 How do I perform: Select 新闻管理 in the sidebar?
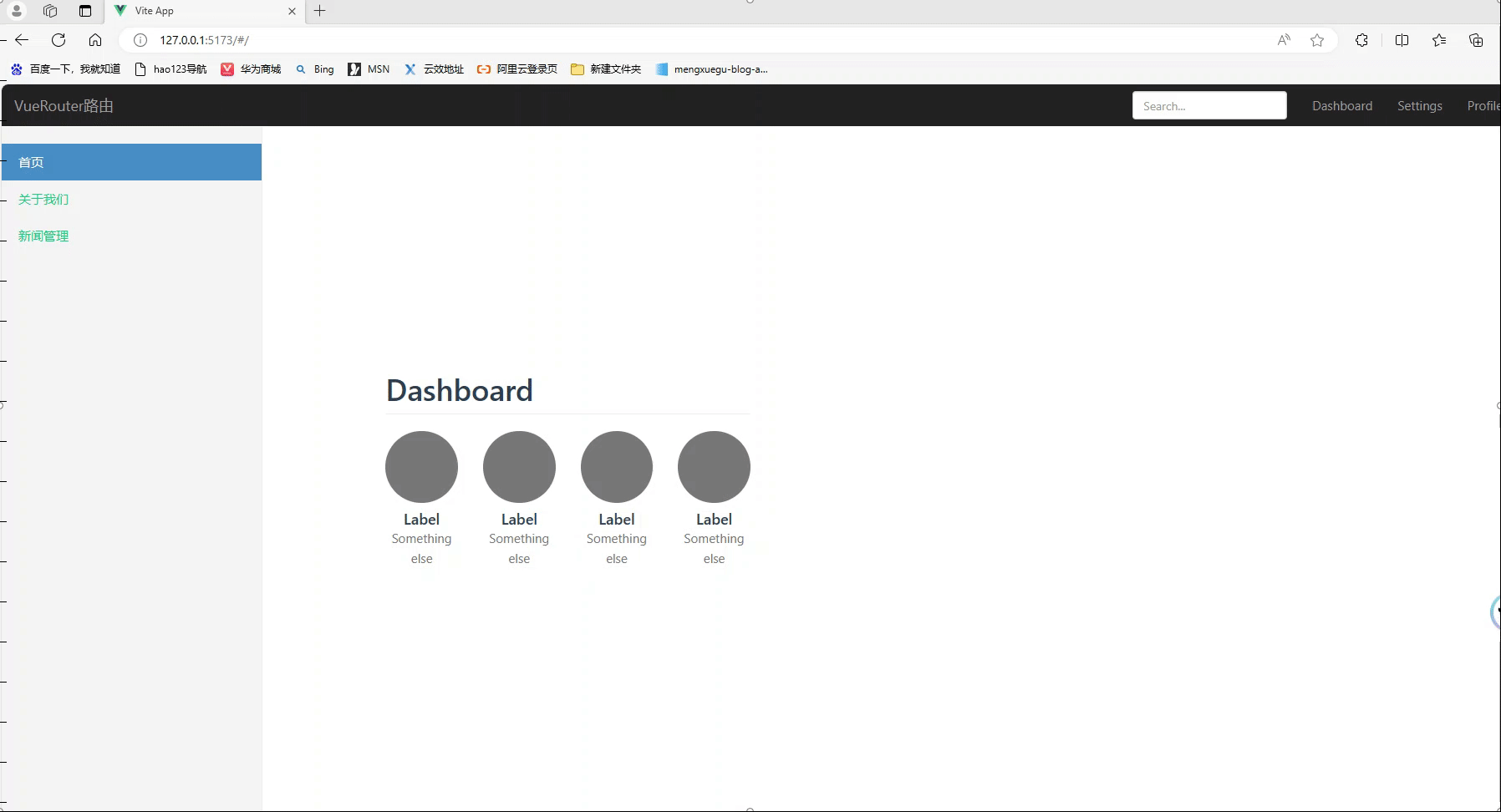(43, 236)
